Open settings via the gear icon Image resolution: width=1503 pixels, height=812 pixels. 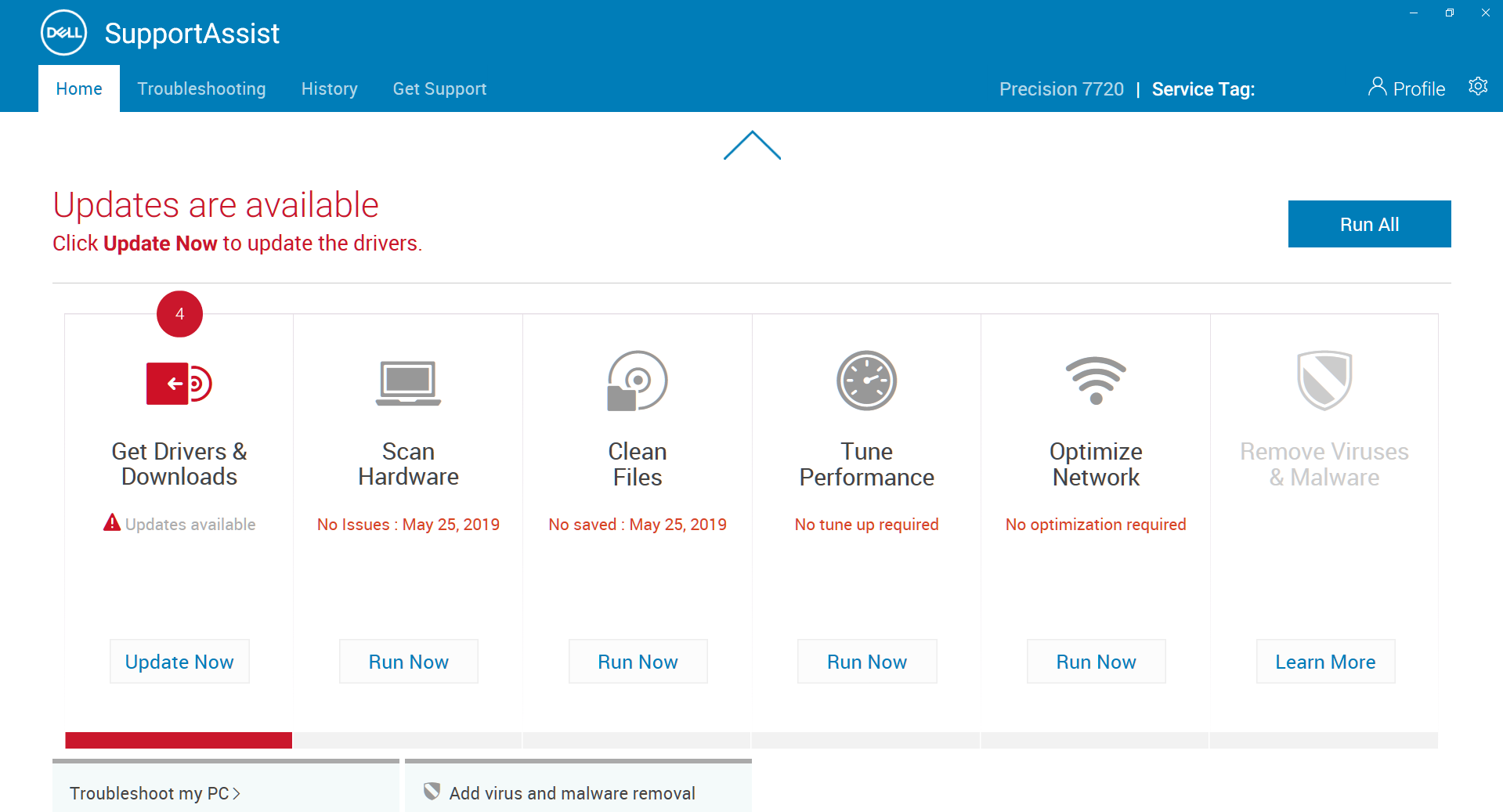click(x=1478, y=87)
